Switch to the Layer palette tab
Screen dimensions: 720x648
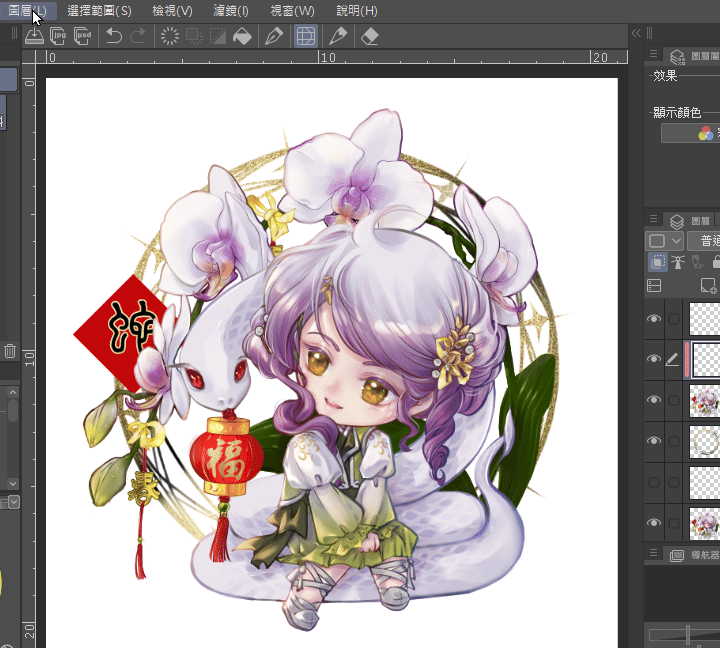690,221
